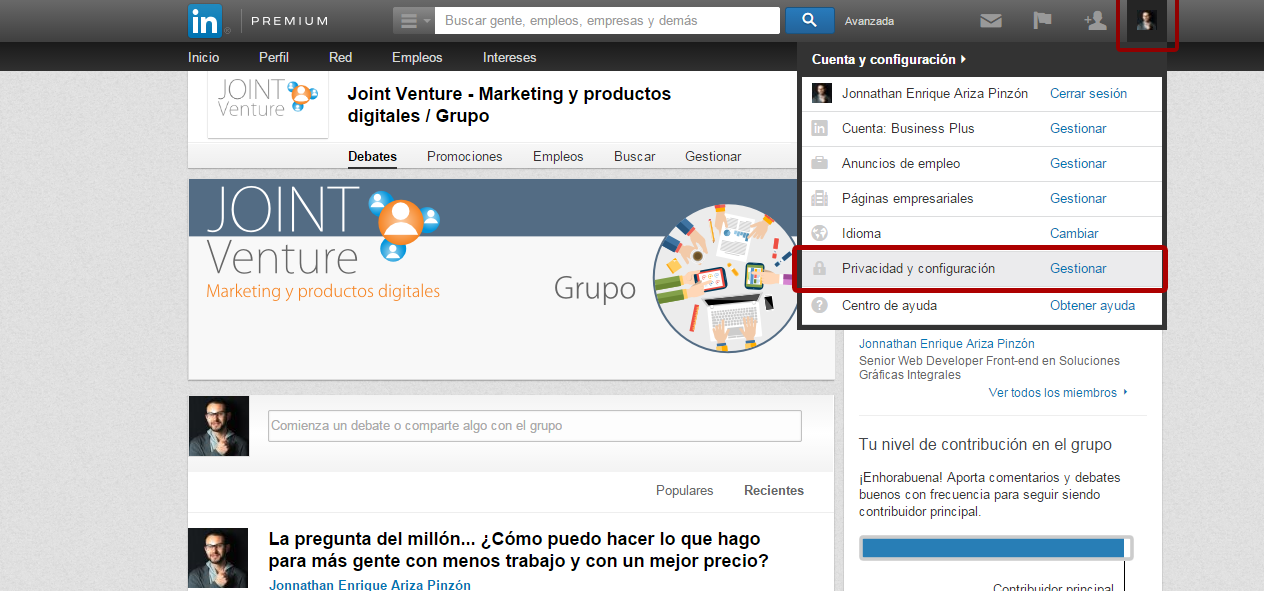Viewport: 1264px width, 591px height.
Task: Open the group Gestionar tab
Action: tap(713, 156)
